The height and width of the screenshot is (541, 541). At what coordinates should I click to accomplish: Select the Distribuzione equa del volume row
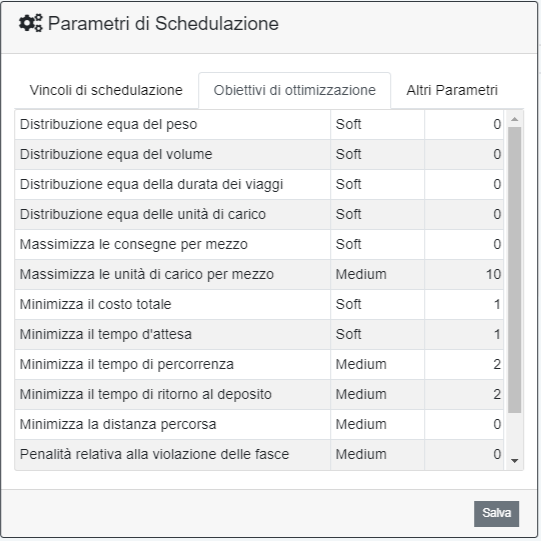(259, 155)
